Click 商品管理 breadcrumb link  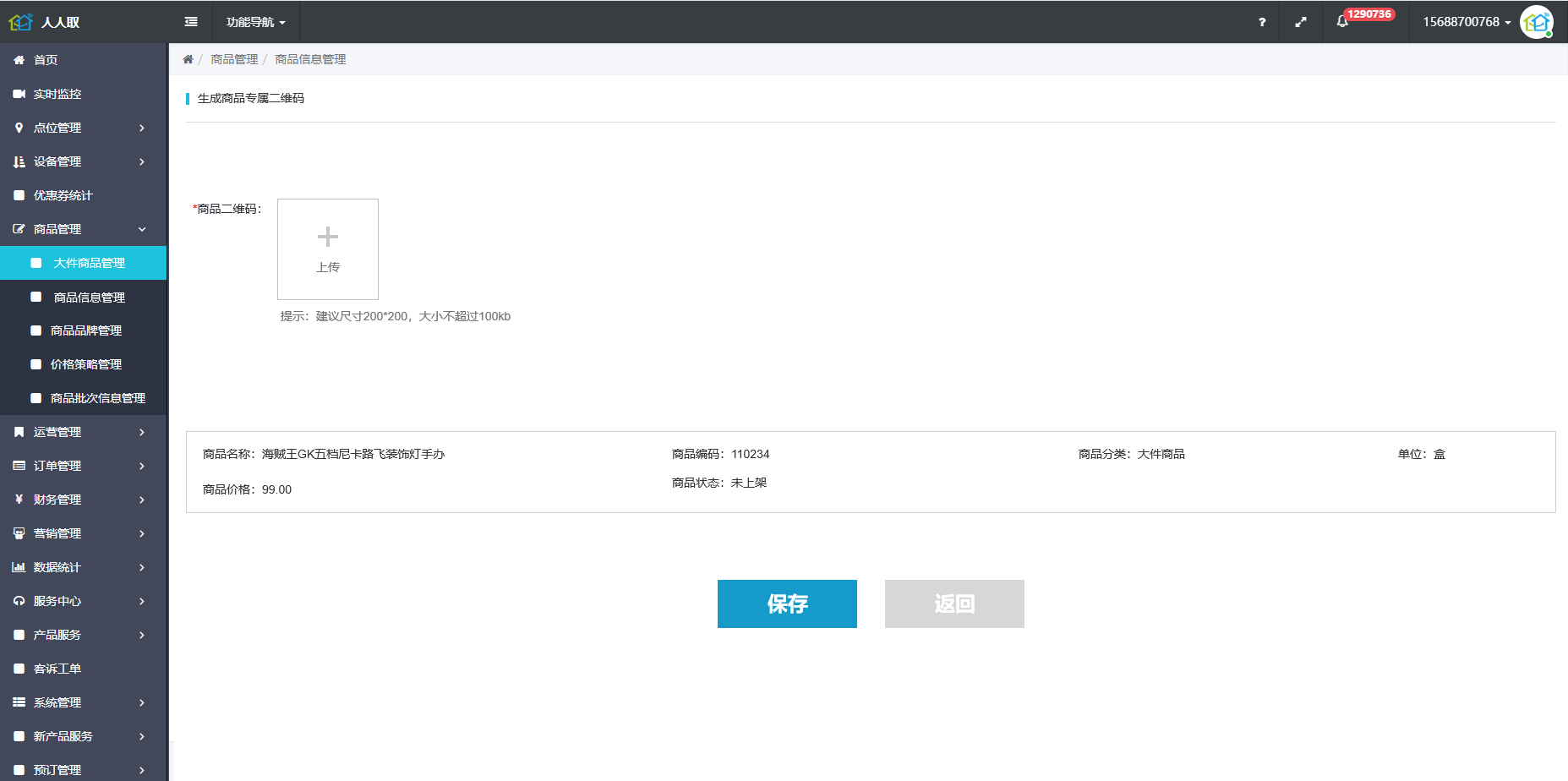234,59
